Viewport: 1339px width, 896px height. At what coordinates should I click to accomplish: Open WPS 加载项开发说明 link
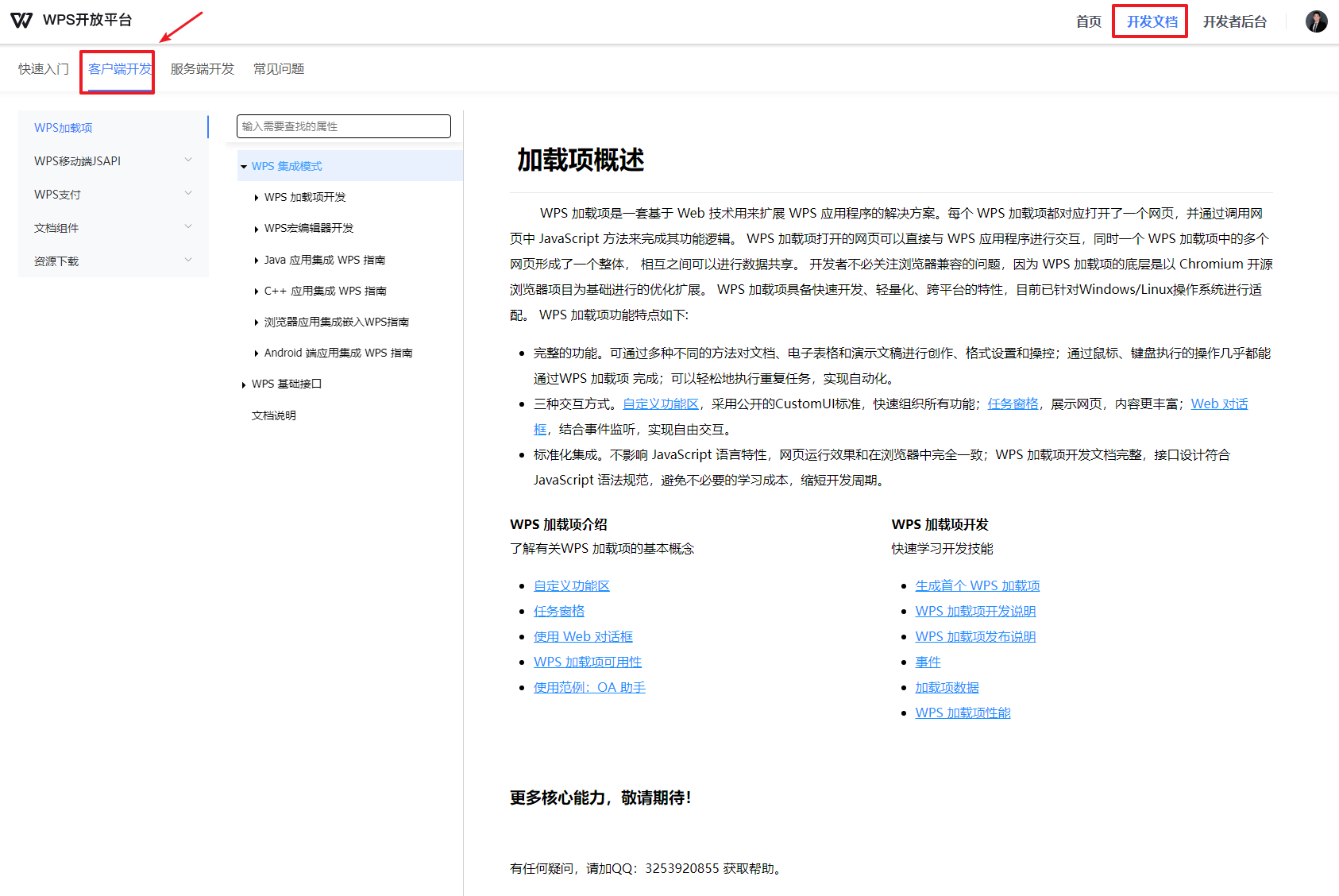pos(975,611)
